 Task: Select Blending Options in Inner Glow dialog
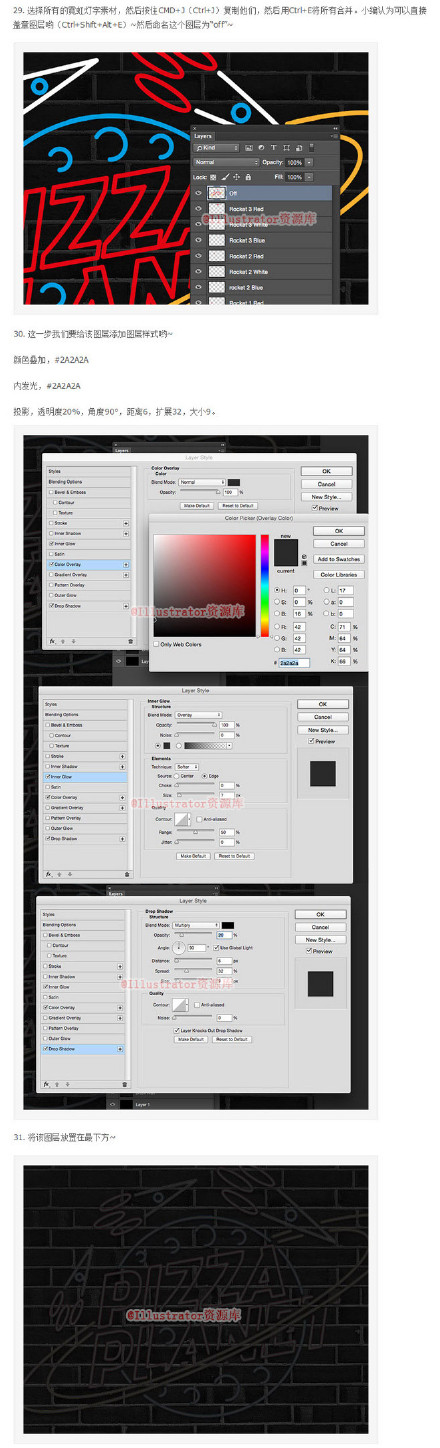point(62,715)
